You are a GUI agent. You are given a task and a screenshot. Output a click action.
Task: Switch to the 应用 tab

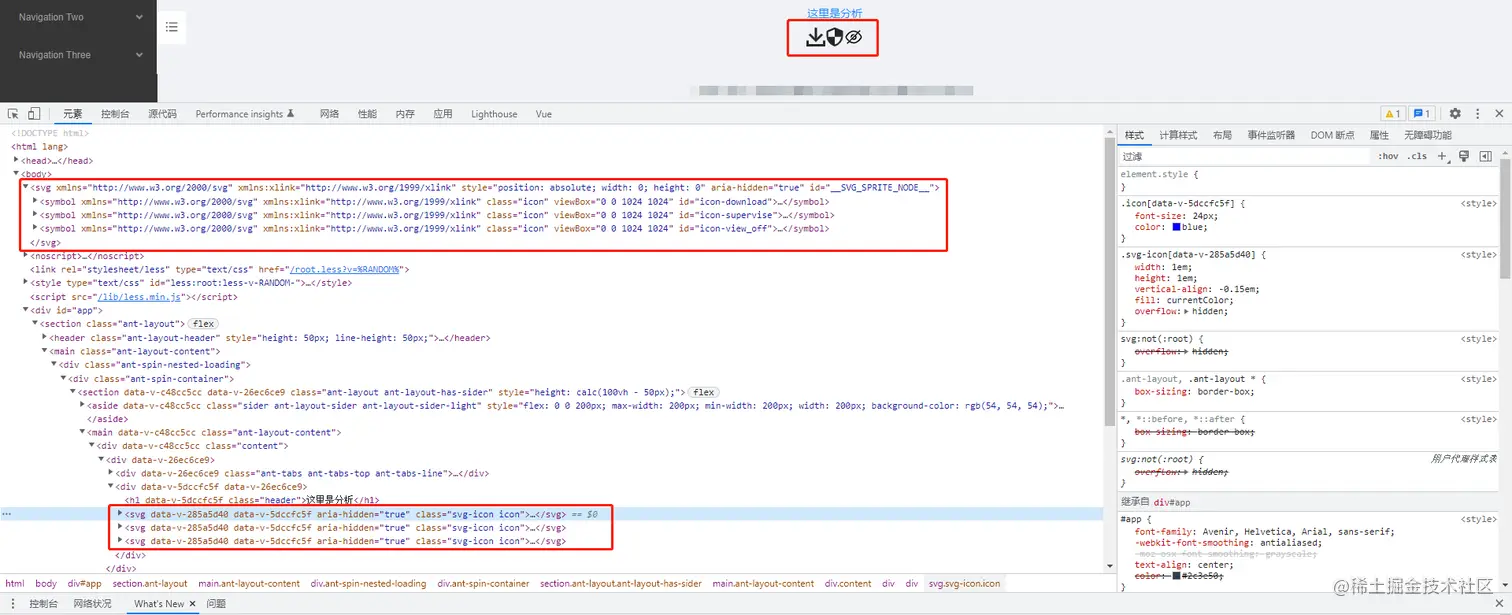[443, 114]
